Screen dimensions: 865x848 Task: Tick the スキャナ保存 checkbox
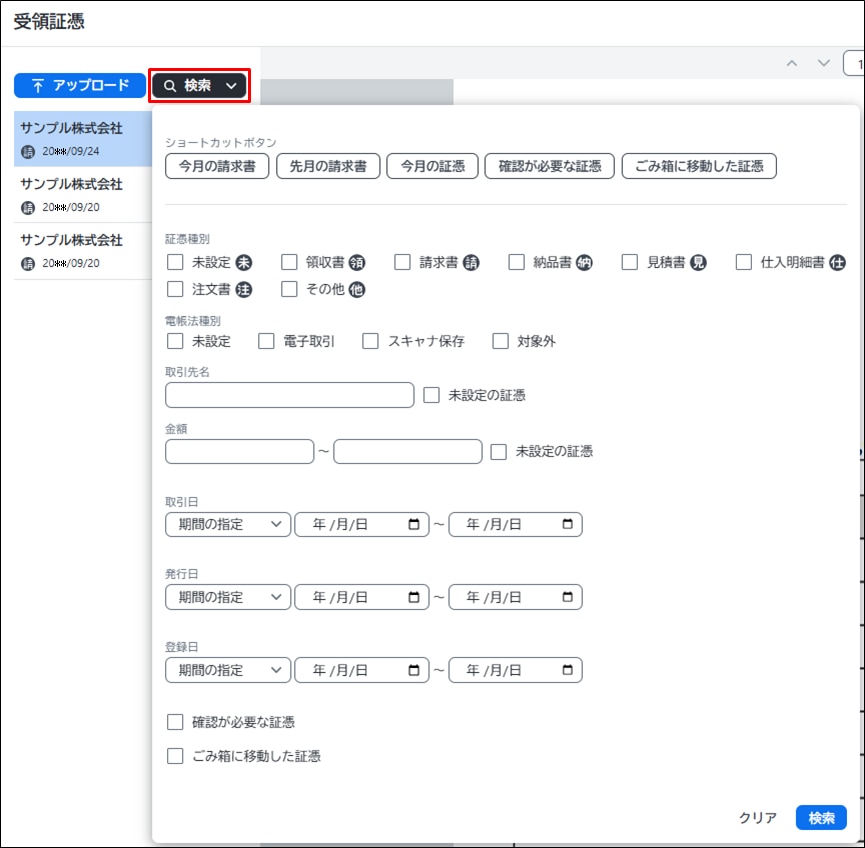[x=371, y=341]
